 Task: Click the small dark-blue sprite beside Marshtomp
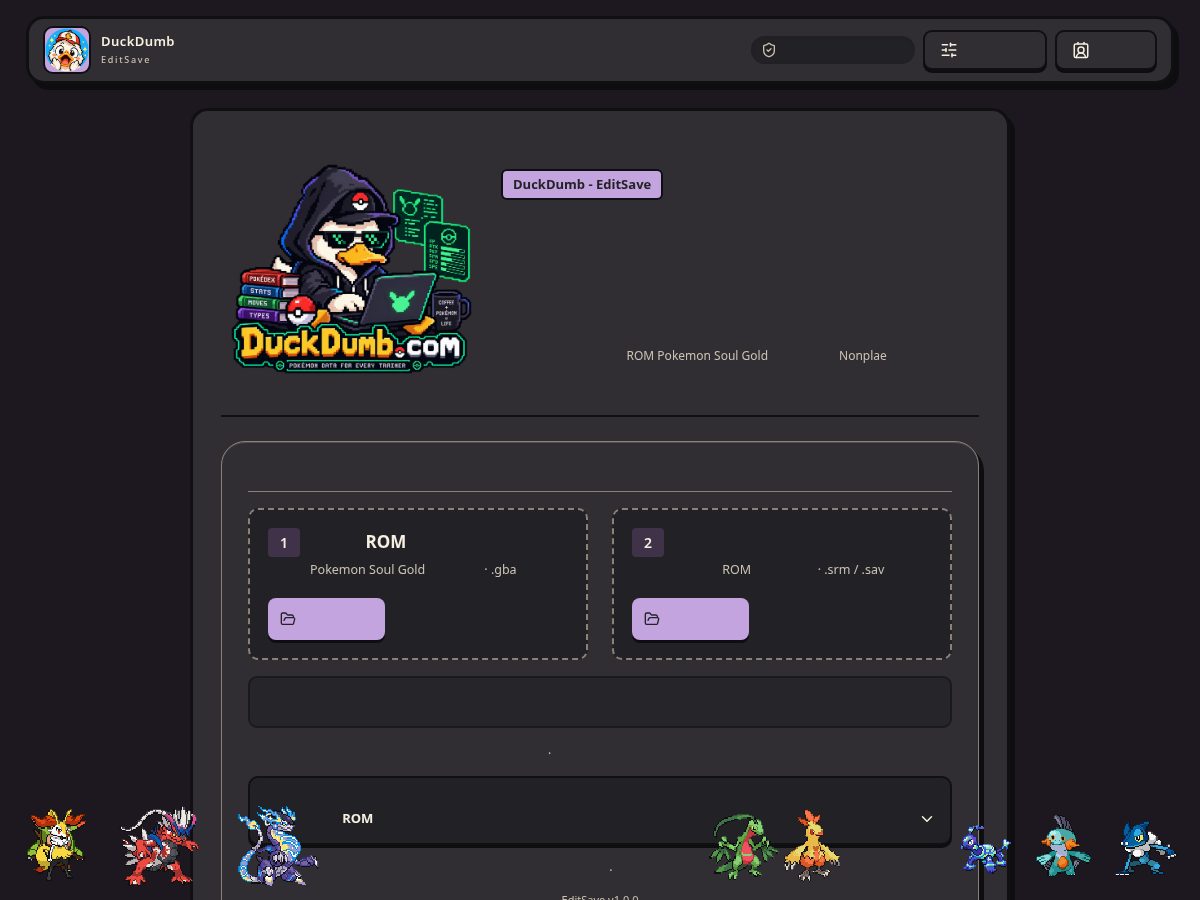(x=985, y=849)
